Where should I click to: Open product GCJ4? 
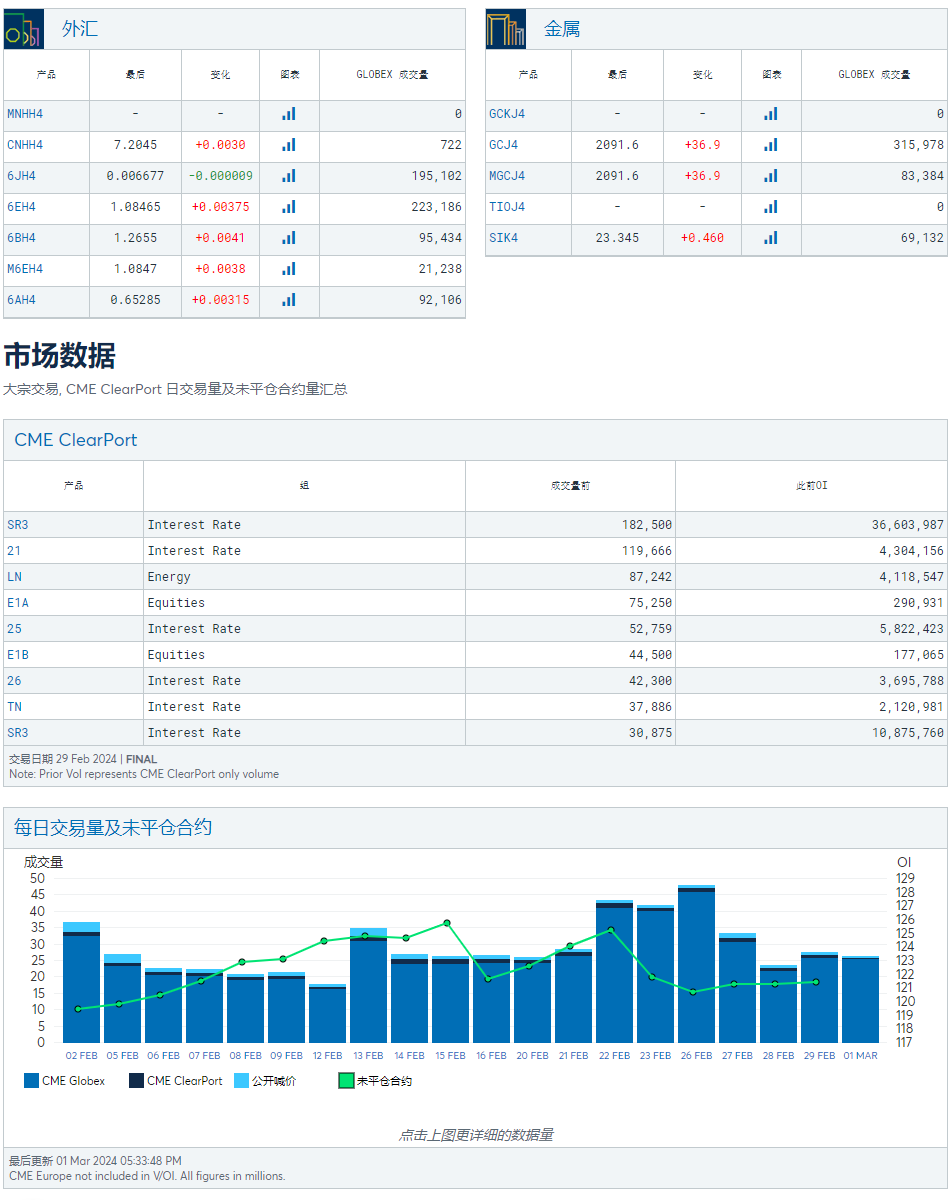(503, 145)
